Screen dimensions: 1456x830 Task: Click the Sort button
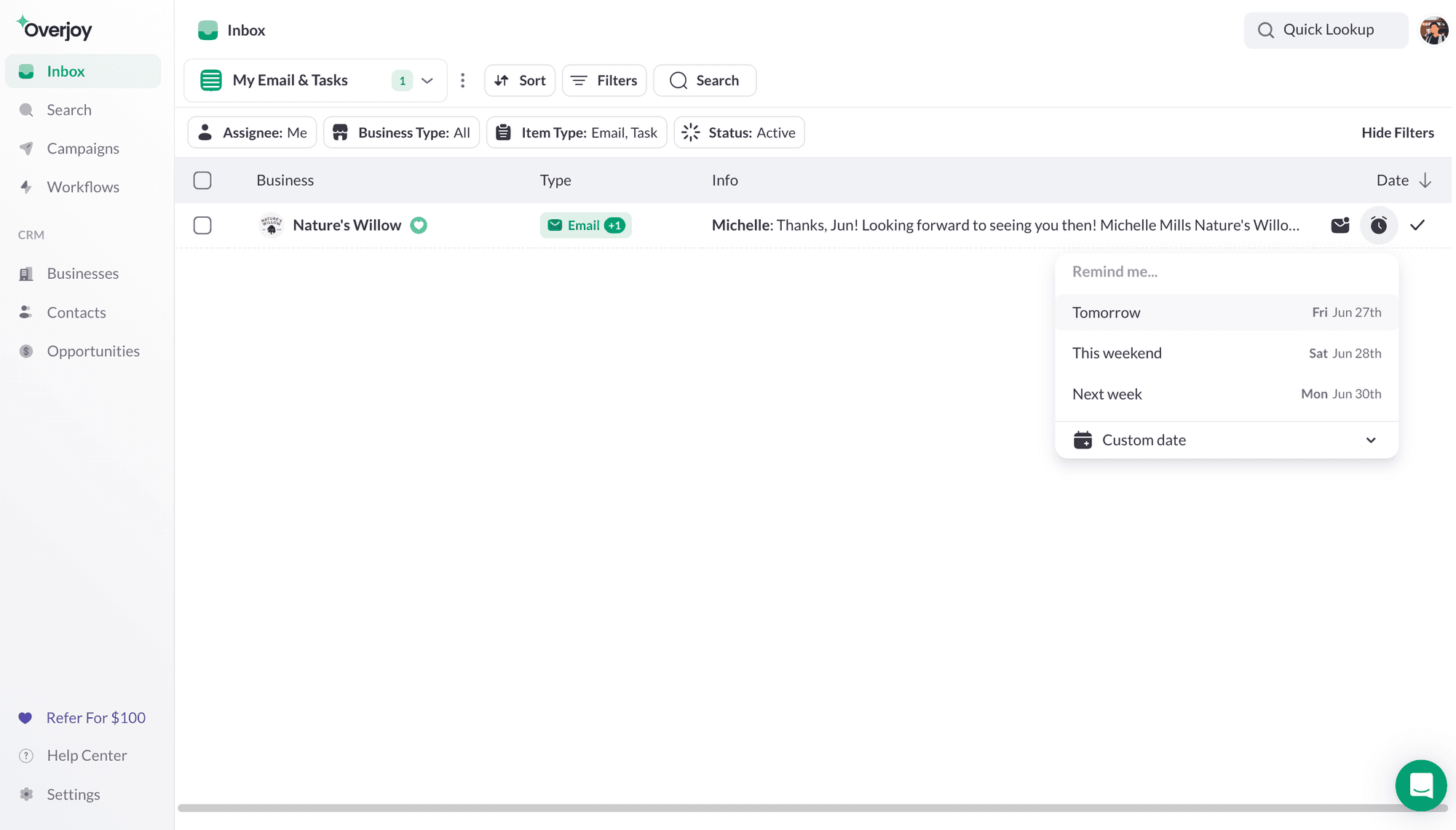click(520, 80)
